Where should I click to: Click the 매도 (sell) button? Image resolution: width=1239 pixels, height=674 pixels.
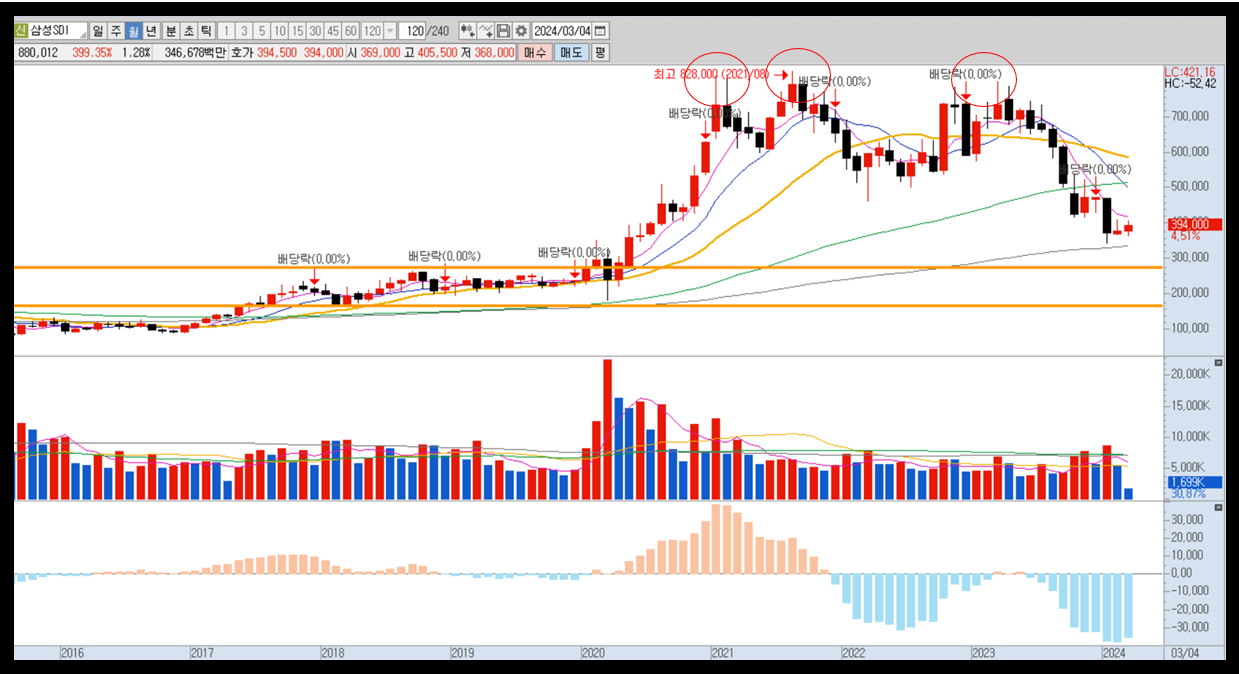tap(572, 52)
